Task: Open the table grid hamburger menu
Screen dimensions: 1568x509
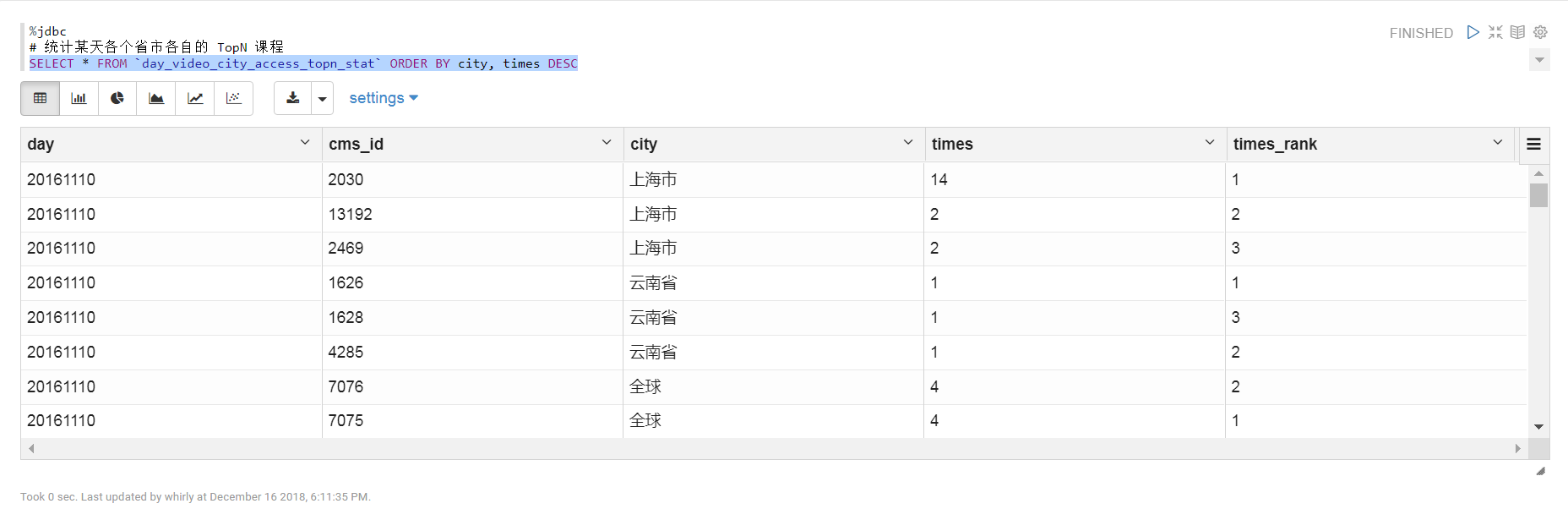Action: tap(1533, 144)
